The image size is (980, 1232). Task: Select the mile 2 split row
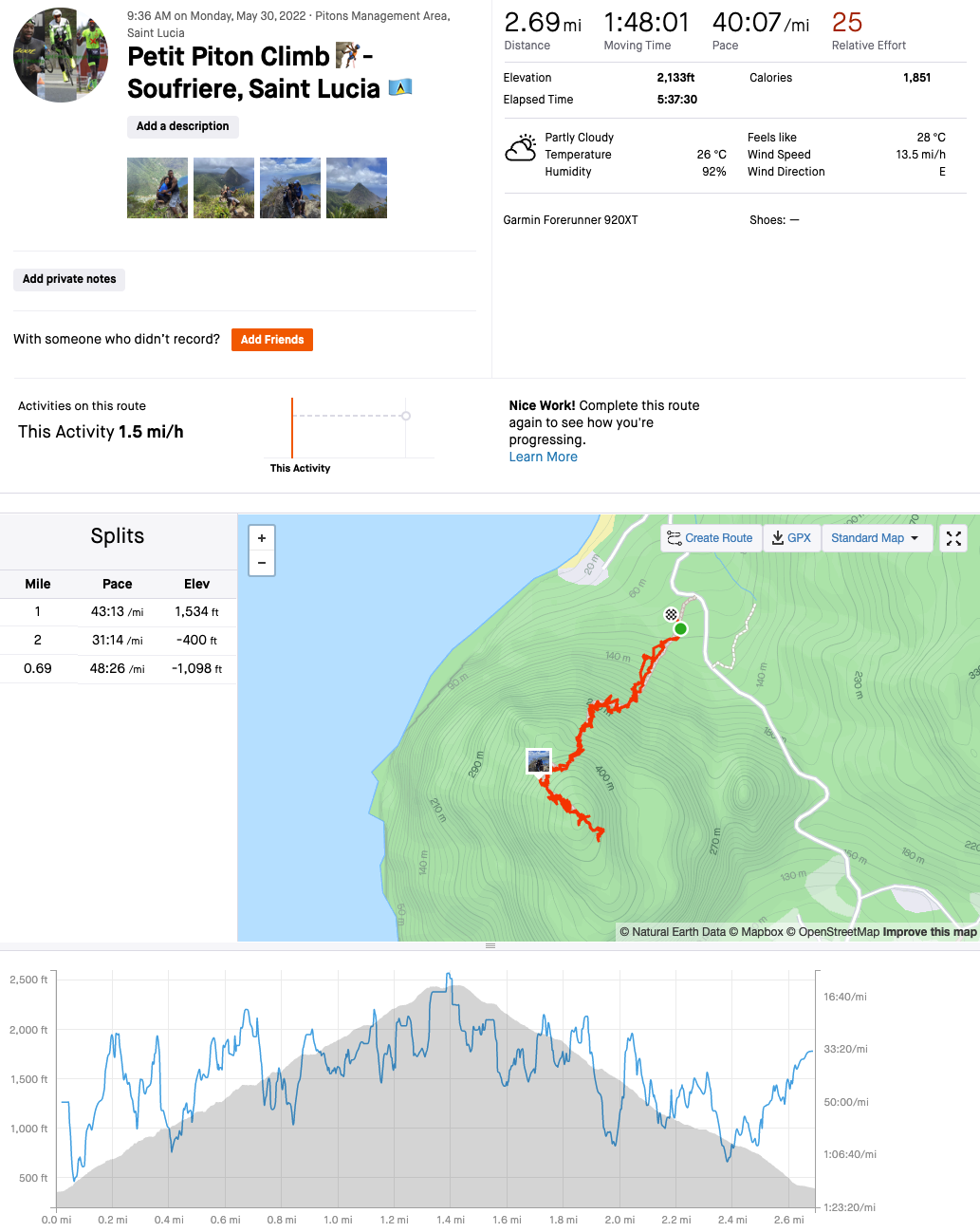click(118, 640)
